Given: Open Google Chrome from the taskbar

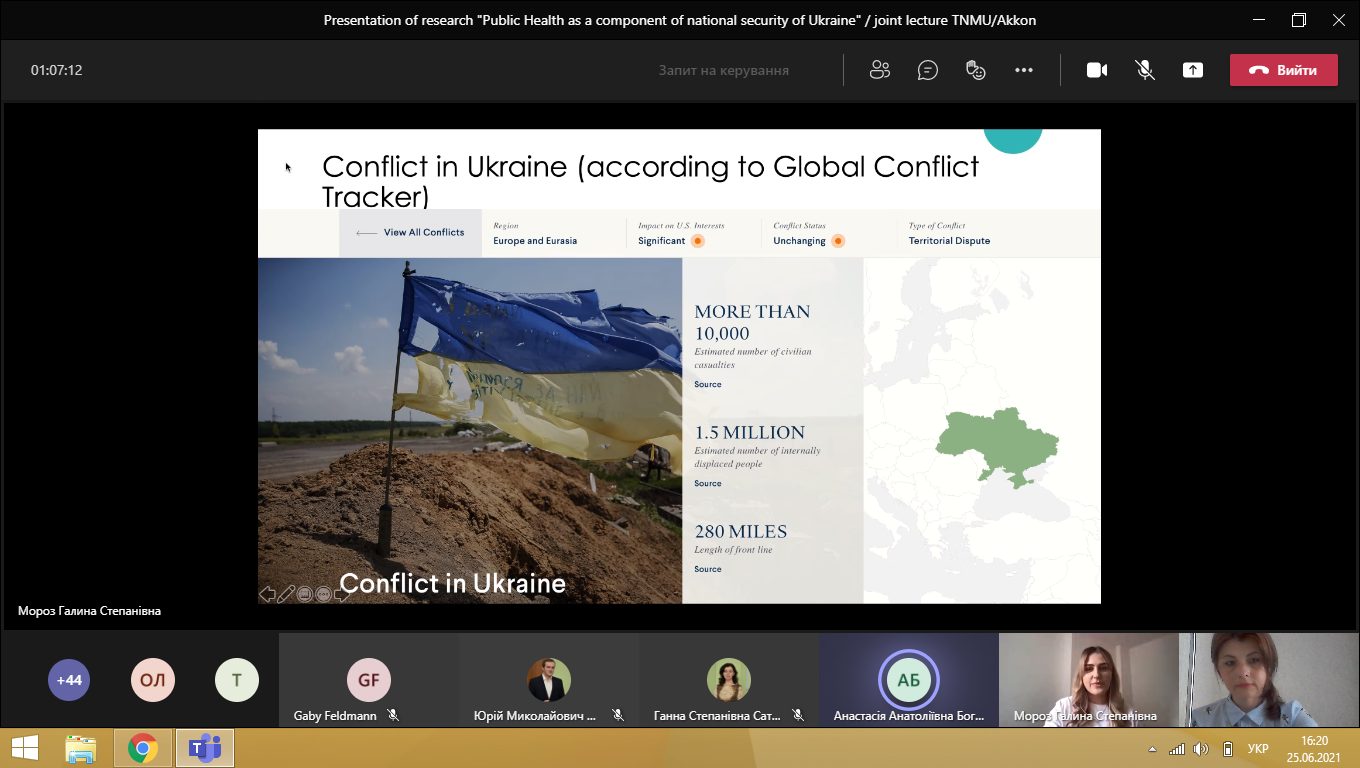Looking at the screenshot, I should [x=143, y=748].
